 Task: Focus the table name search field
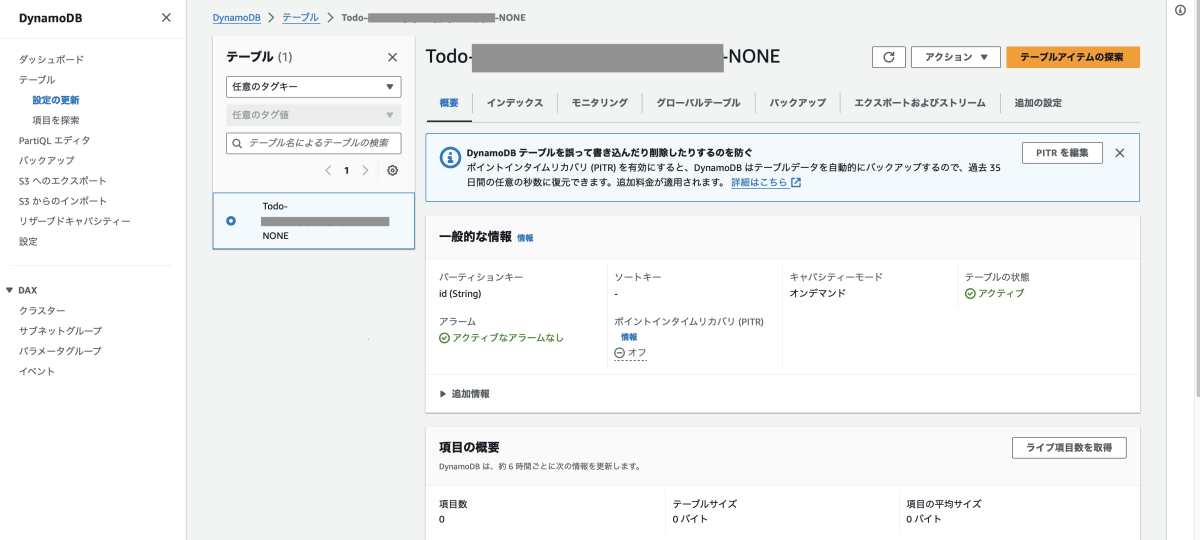[313, 144]
